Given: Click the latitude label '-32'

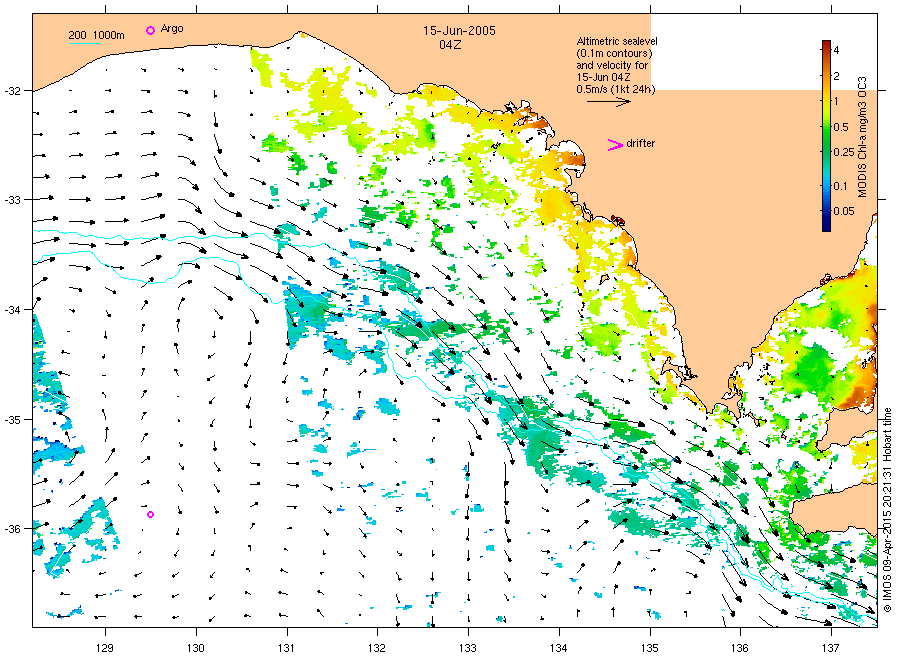Looking at the screenshot, I should click(x=13, y=91).
